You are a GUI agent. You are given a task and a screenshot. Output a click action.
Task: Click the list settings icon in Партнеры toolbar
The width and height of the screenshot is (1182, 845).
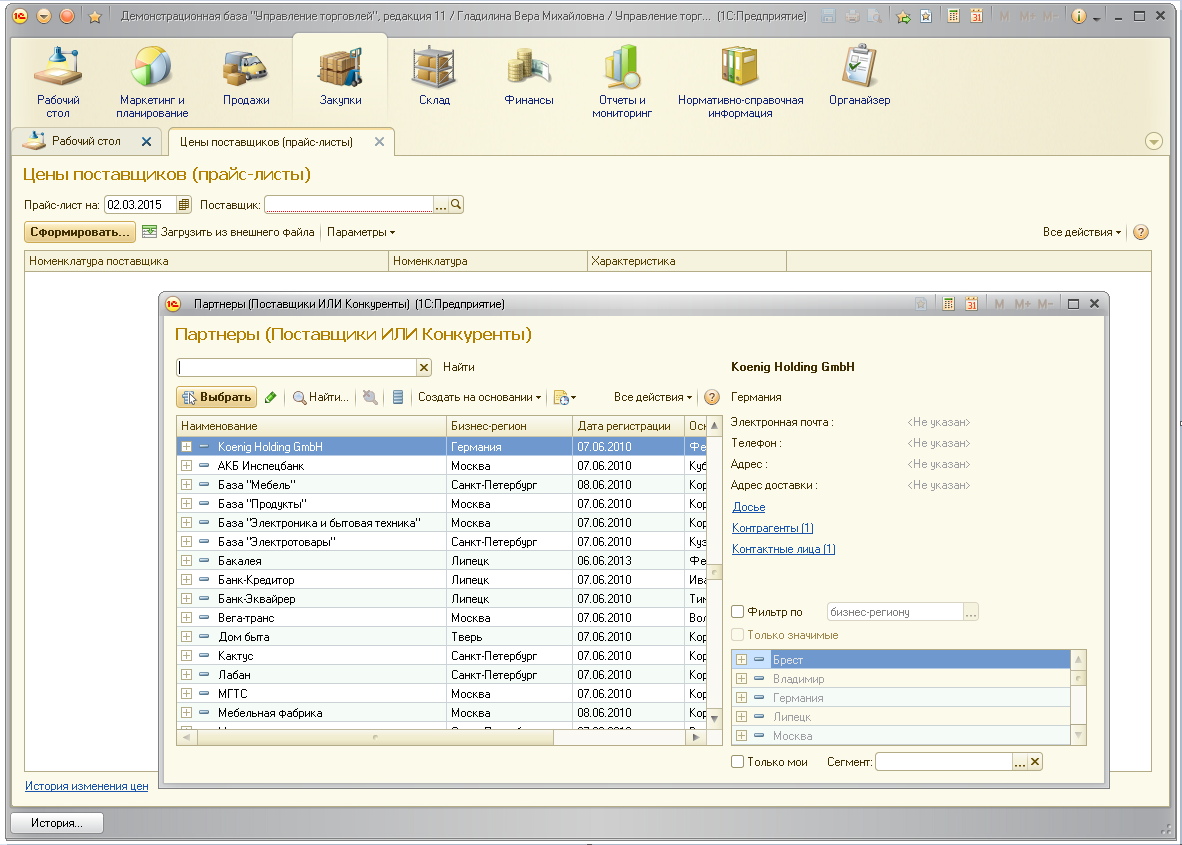(x=398, y=397)
